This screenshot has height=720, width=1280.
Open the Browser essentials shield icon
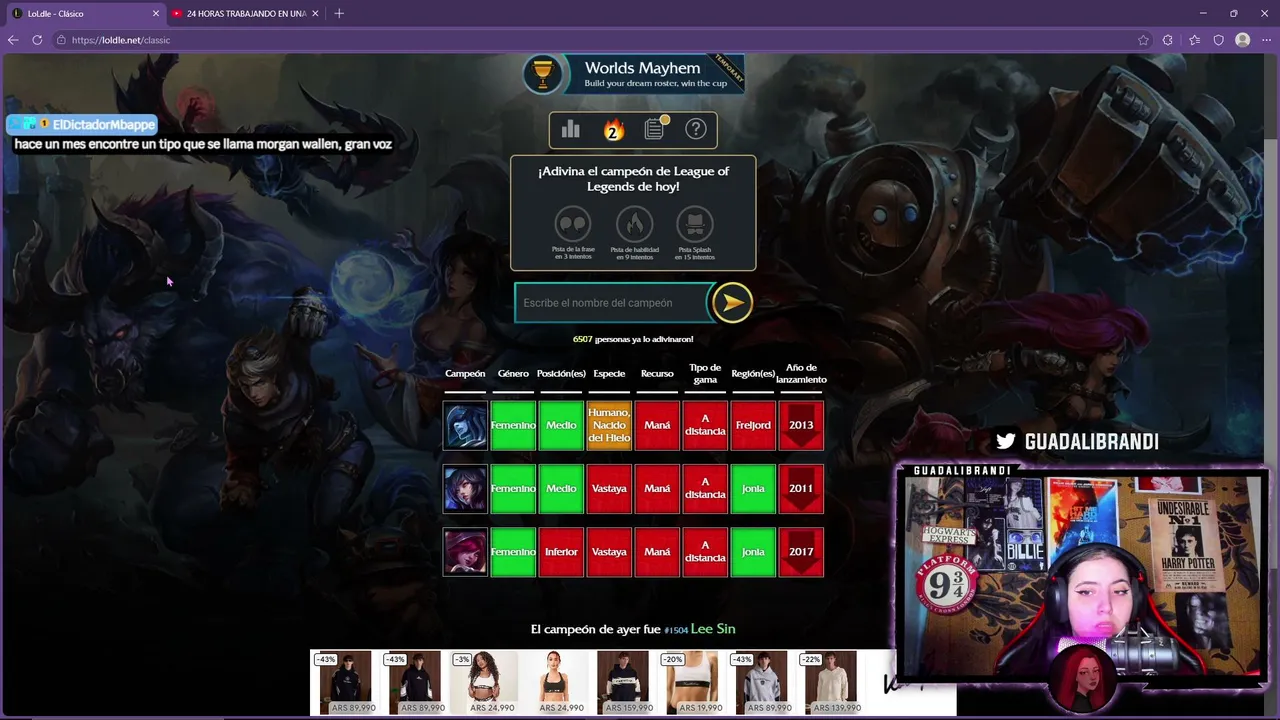tap(1218, 40)
